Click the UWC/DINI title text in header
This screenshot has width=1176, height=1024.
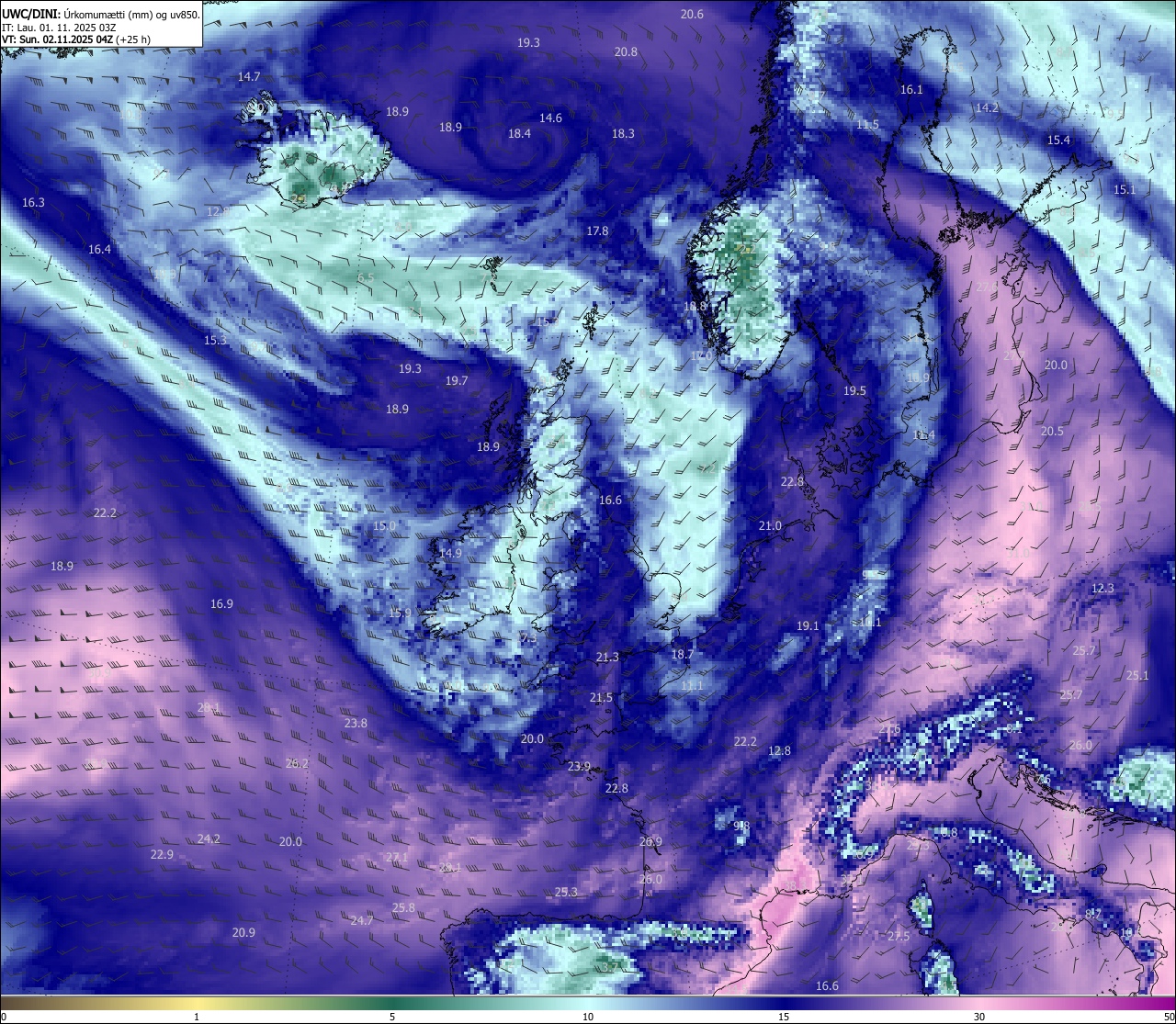point(30,14)
